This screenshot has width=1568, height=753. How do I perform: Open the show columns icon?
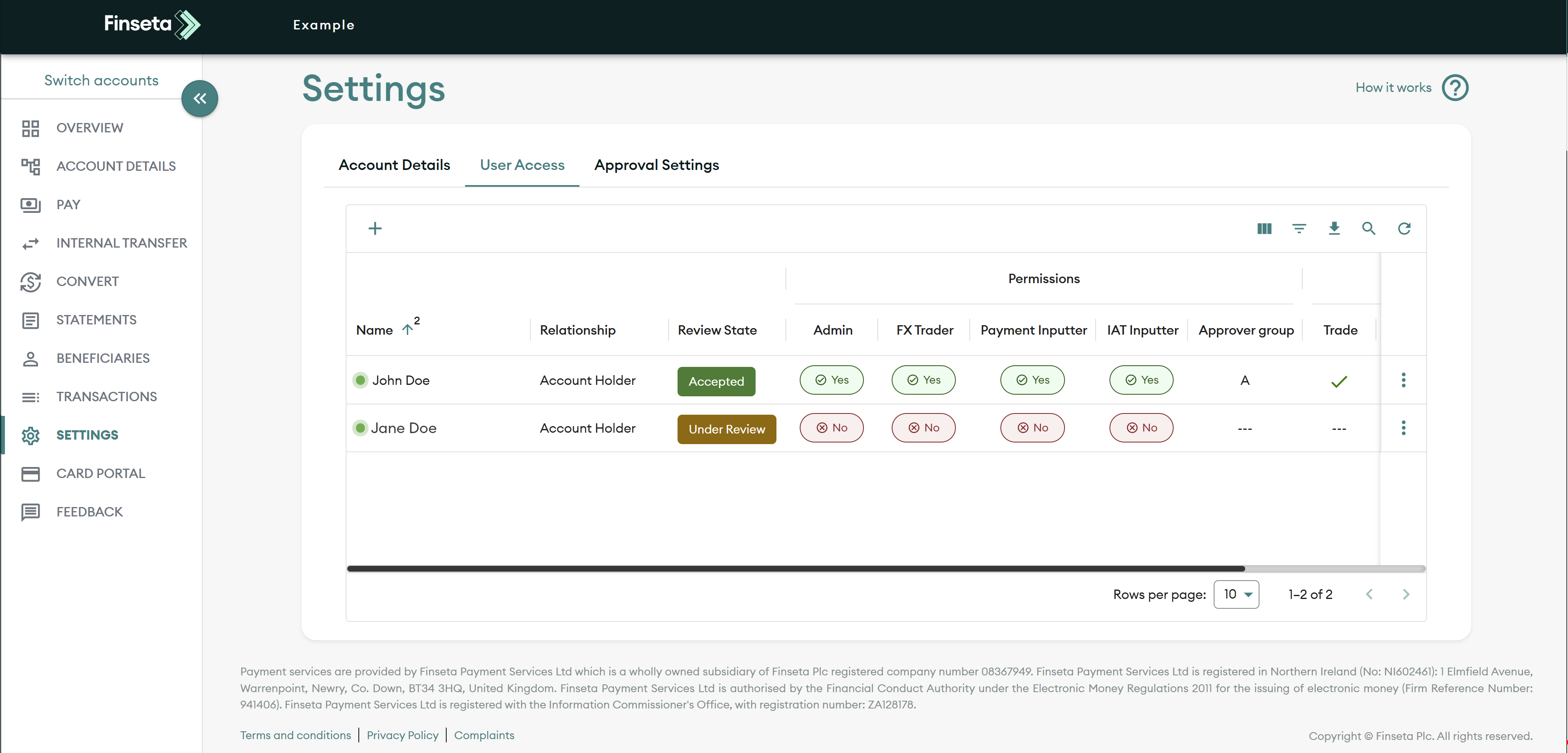(1264, 228)
